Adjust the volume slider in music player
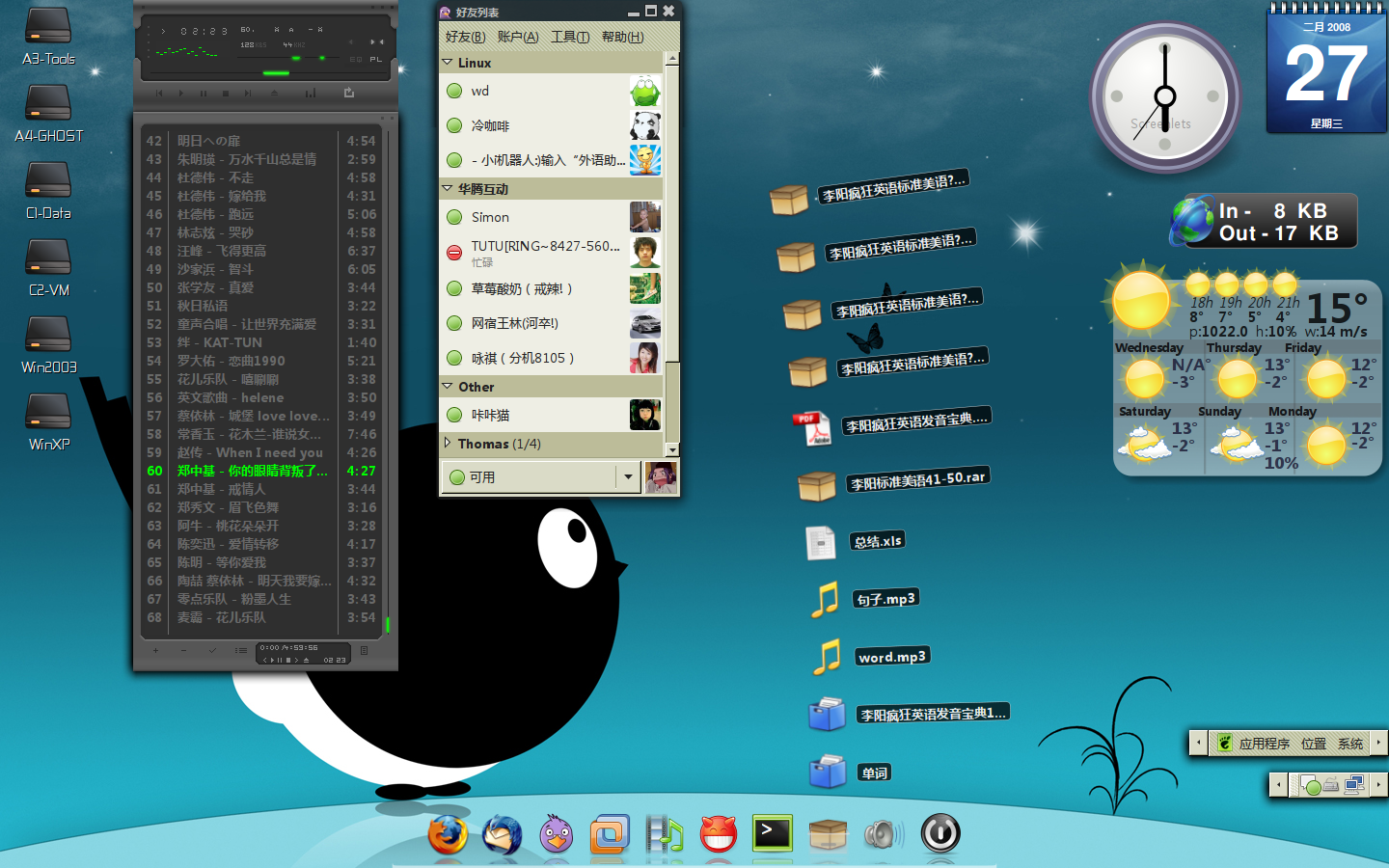 pos(296,58)
